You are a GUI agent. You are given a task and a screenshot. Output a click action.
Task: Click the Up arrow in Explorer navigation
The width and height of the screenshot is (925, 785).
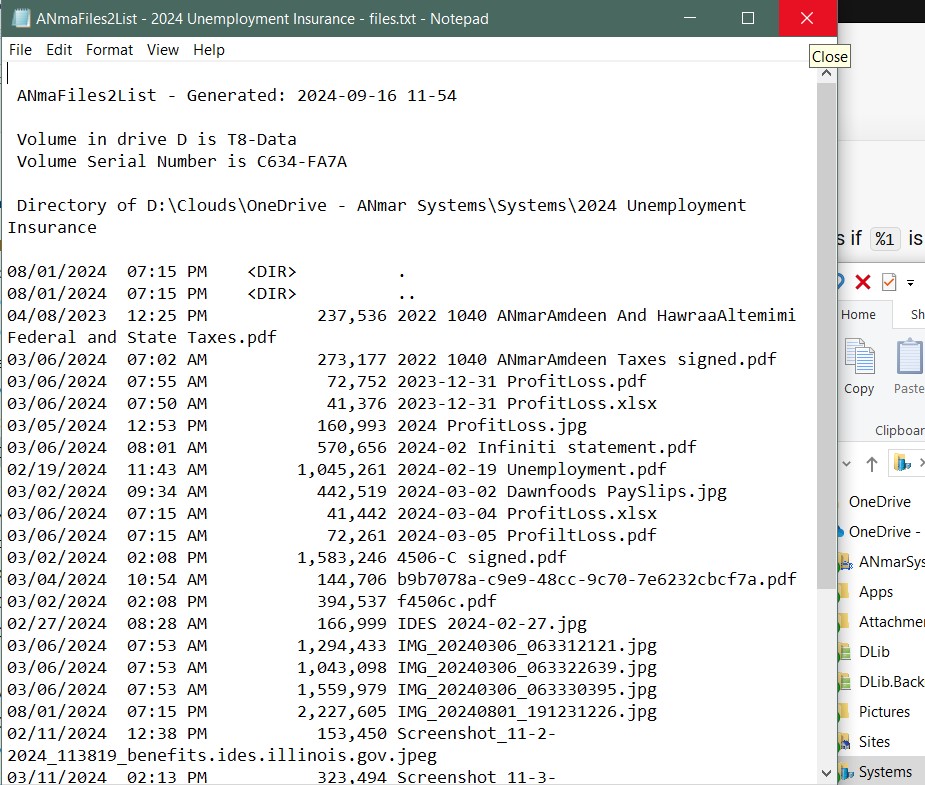[x=872, y=464]
